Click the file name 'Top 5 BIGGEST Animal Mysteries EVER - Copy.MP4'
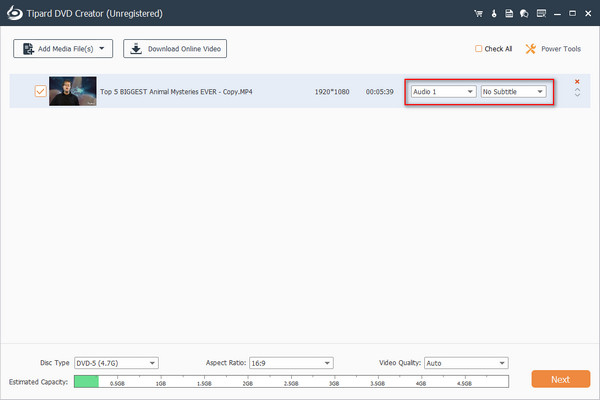 coord(176,92)
